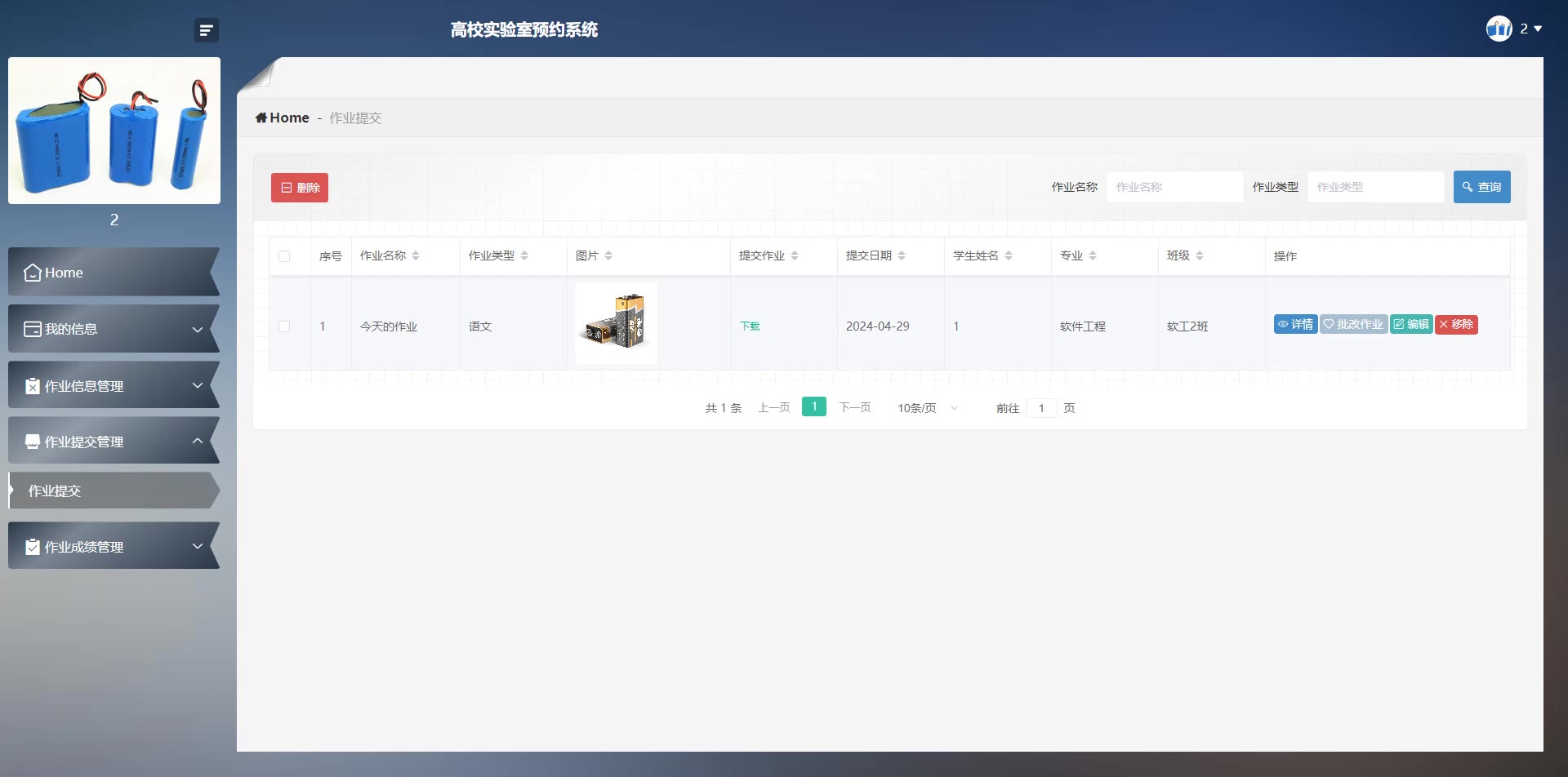
Task: Click the 作业成绩管理 checklist icon
Action: point(33,547)
